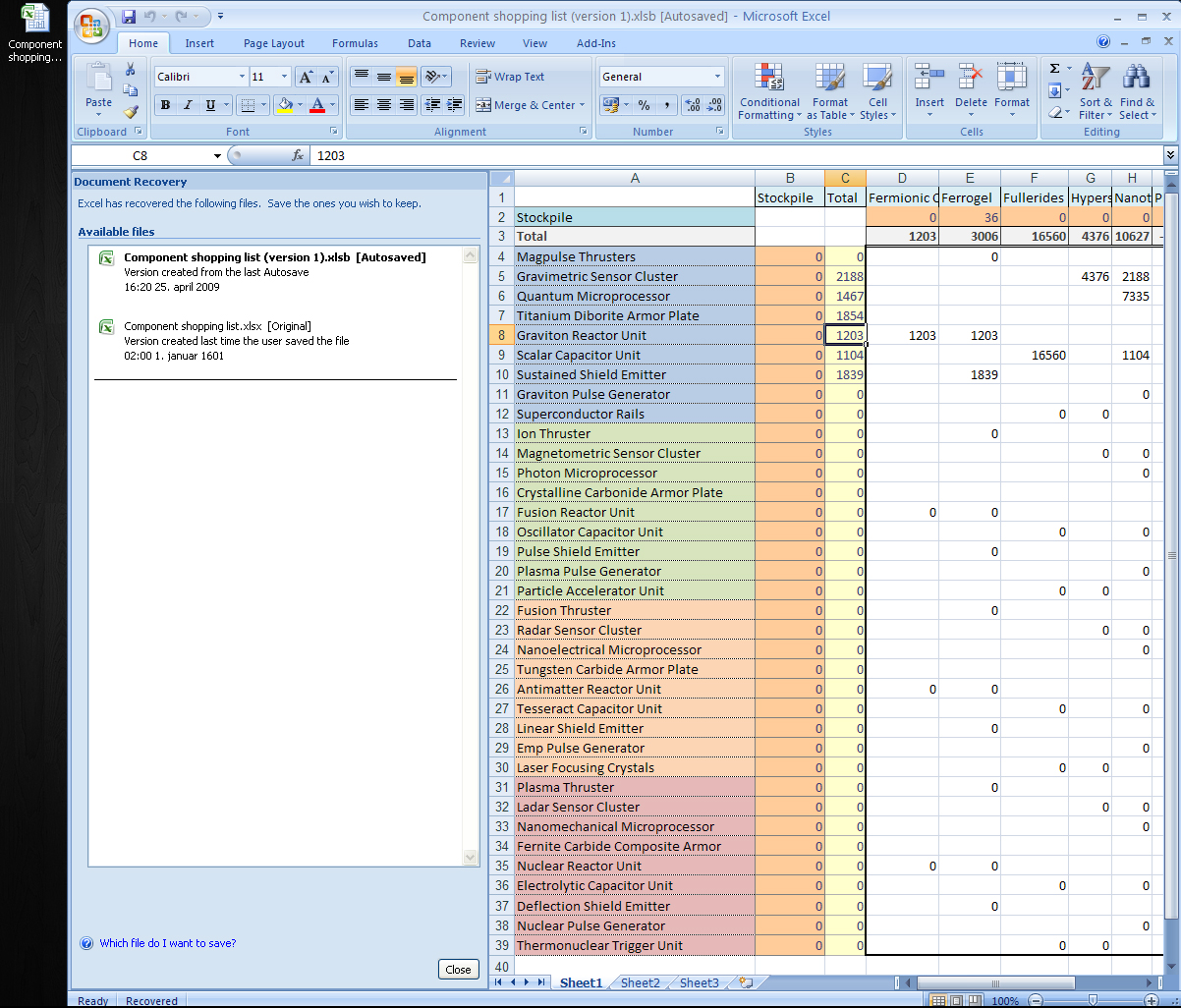The height and width of the screenshot is (1008, 1181).
Task: Expand the General number format dropdown
Action: (717, 77)
